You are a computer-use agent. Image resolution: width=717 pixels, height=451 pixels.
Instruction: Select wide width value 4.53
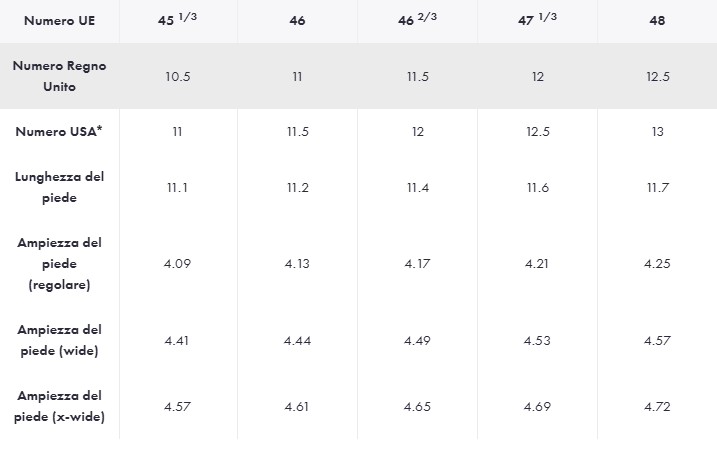pos(537,341)
